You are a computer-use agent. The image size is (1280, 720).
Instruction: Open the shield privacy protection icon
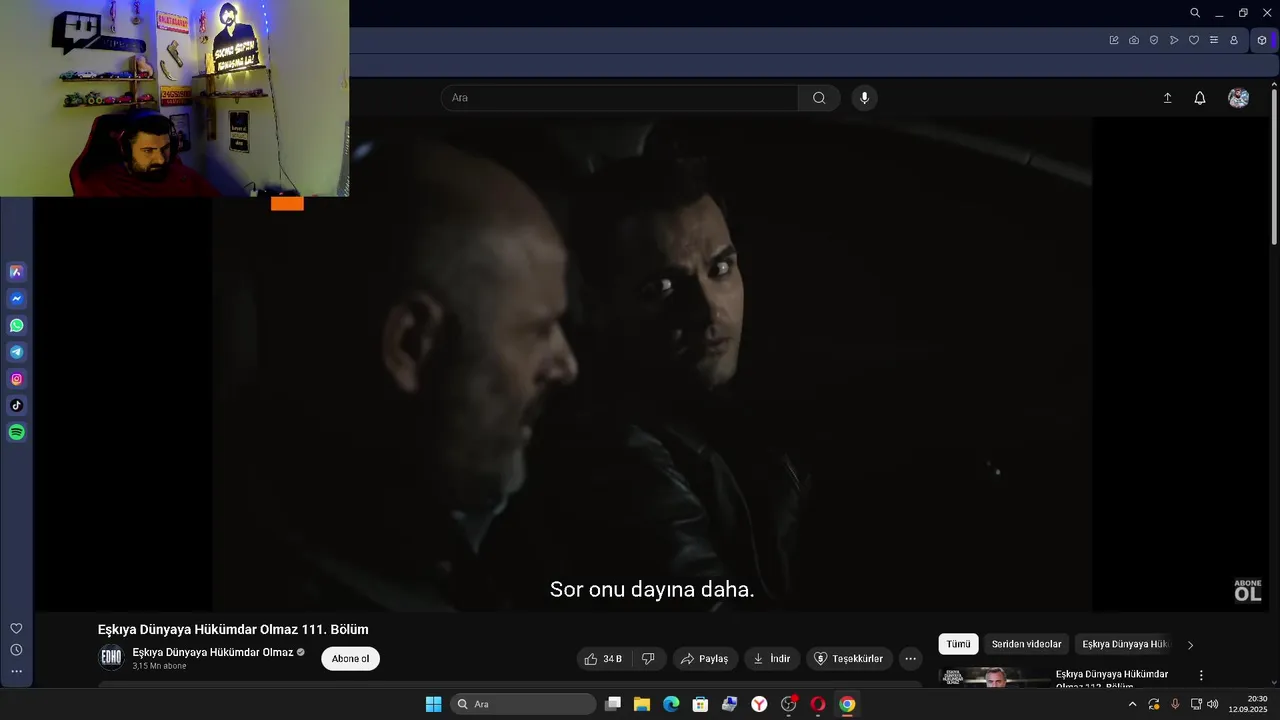point(1154,40)
